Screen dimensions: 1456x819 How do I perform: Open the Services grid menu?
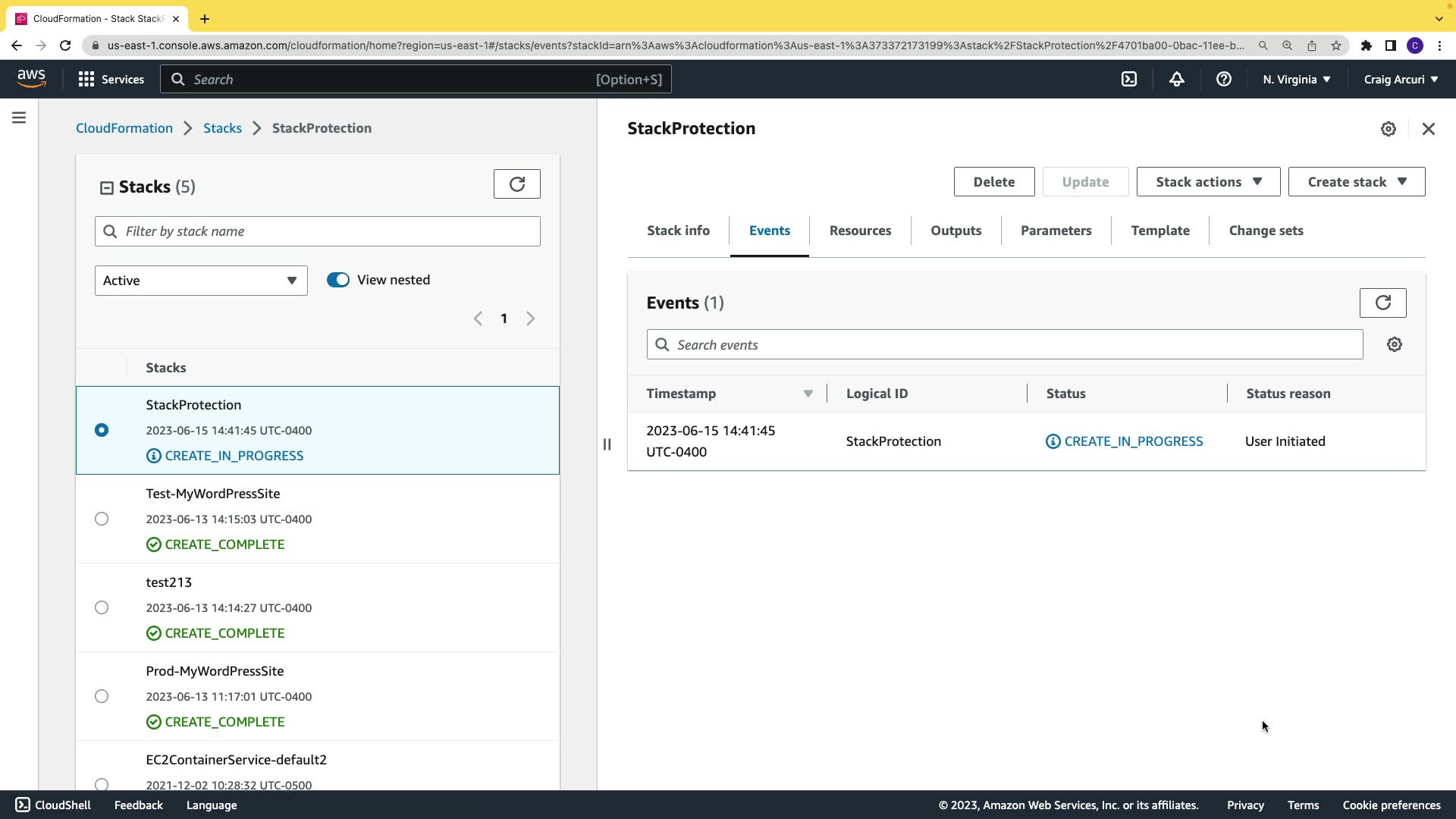(x=111, y=79)
